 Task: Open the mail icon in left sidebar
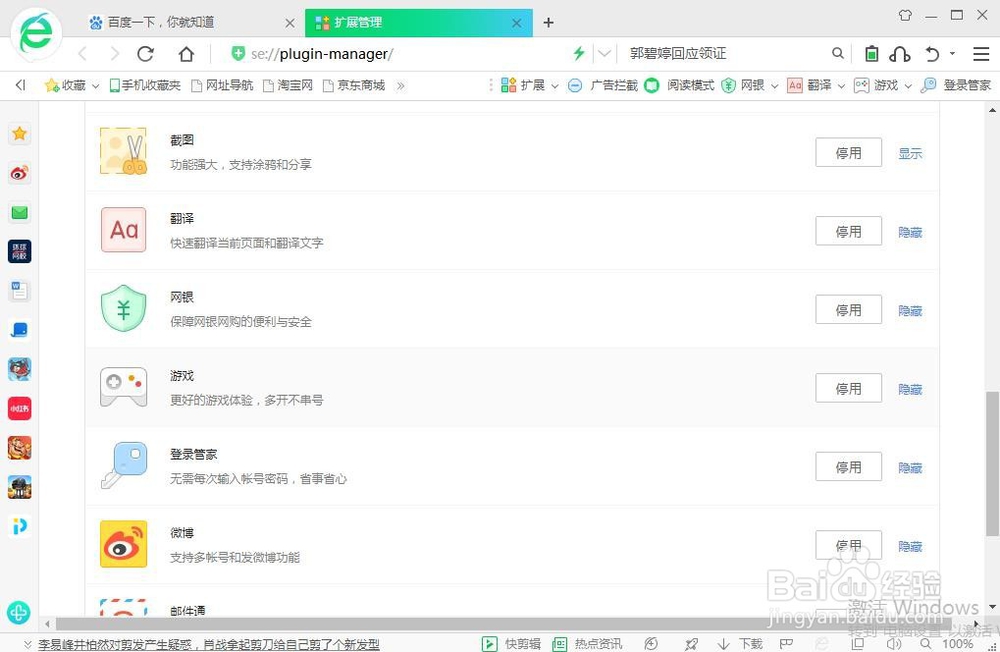coord(20,212)
